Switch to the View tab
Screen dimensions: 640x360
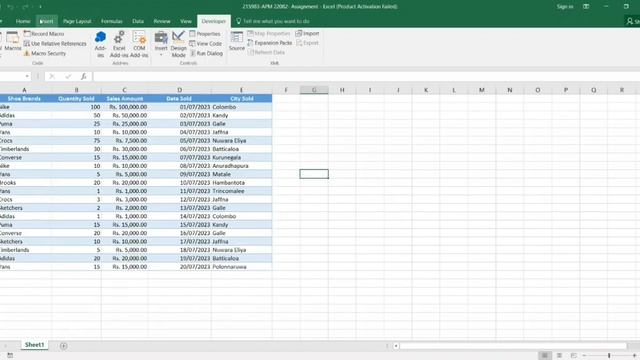pos(186,21)
